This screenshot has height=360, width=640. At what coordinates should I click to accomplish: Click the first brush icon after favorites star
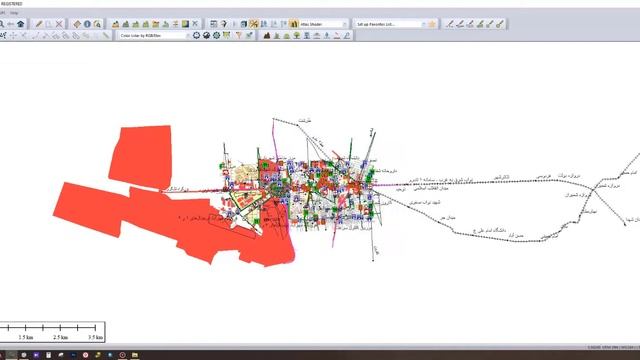point(450,24)
